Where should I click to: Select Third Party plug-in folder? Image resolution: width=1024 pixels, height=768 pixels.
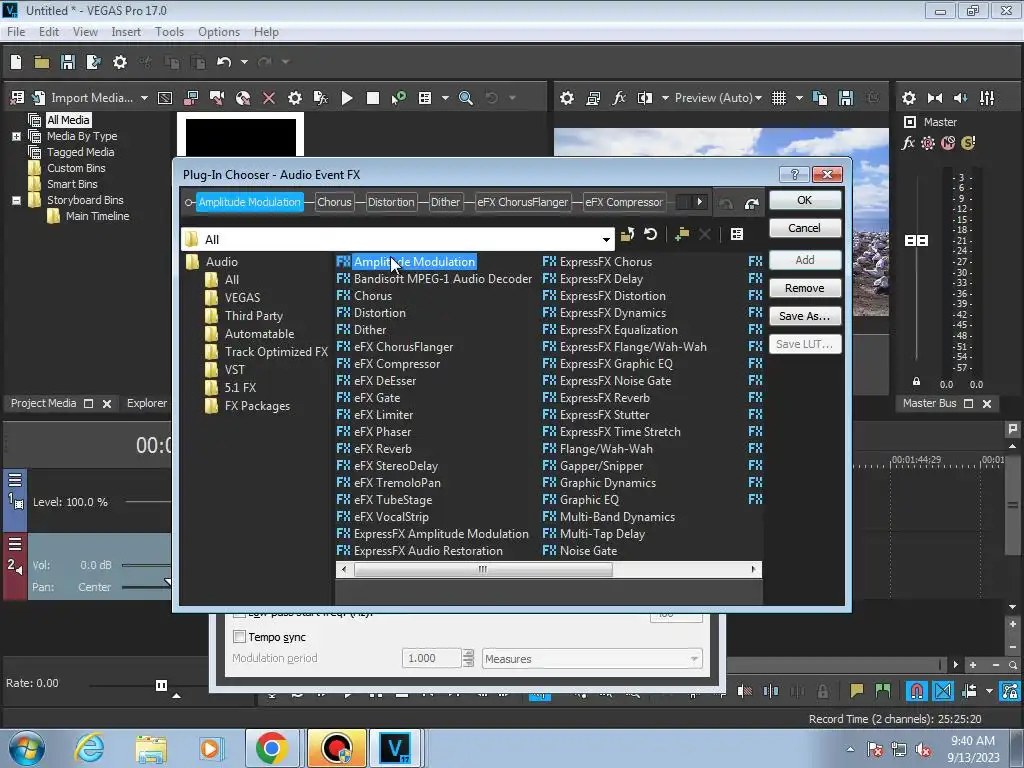(253, 315)
